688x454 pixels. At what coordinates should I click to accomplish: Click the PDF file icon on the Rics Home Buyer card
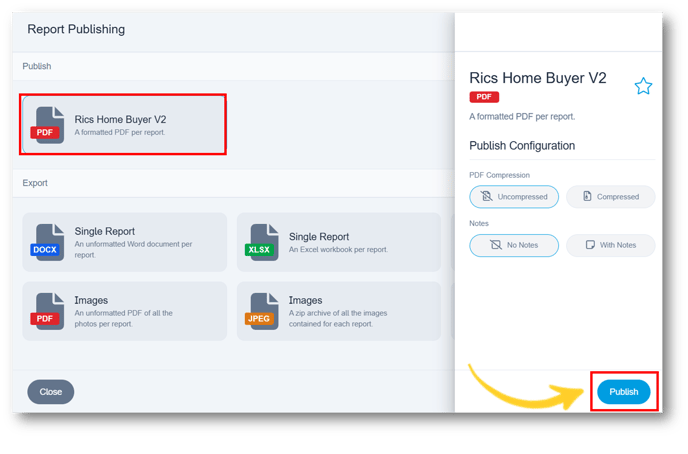(x=47, y=125)
